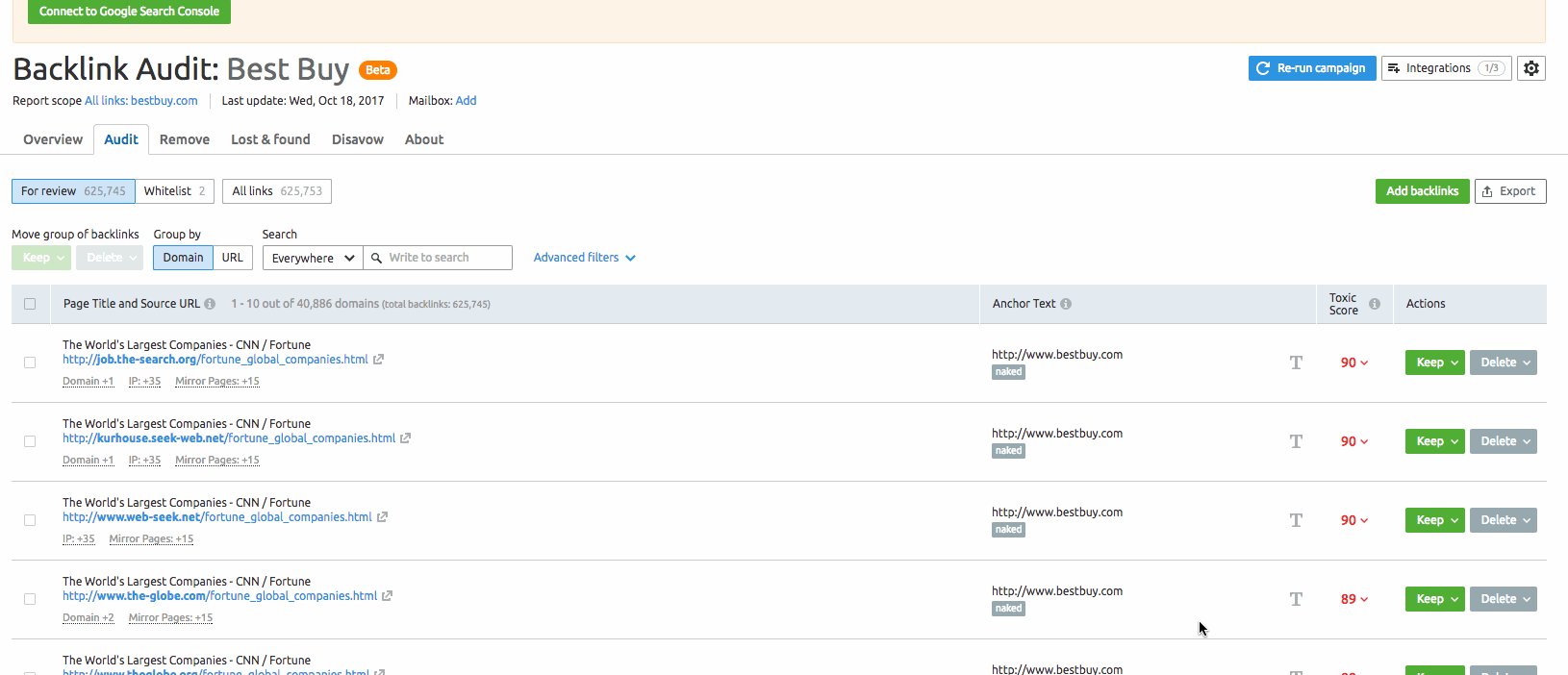Image resolution: width=1568 pixels, height=675 pixels.
Task: Open Delete dropdown for job.the-search.org row
Action: point(1504,362)
